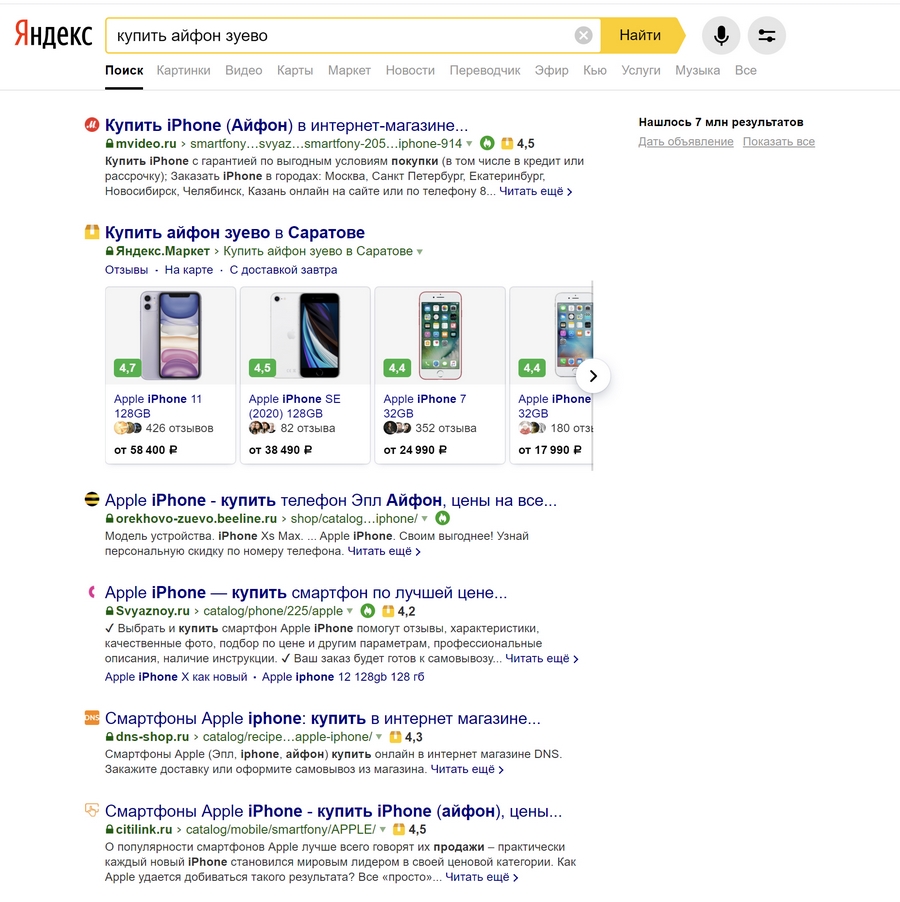Open the Отзывы sublink under Яндекс.Маркет
This screenshot has width=900, height=902.
coord(127,270)
